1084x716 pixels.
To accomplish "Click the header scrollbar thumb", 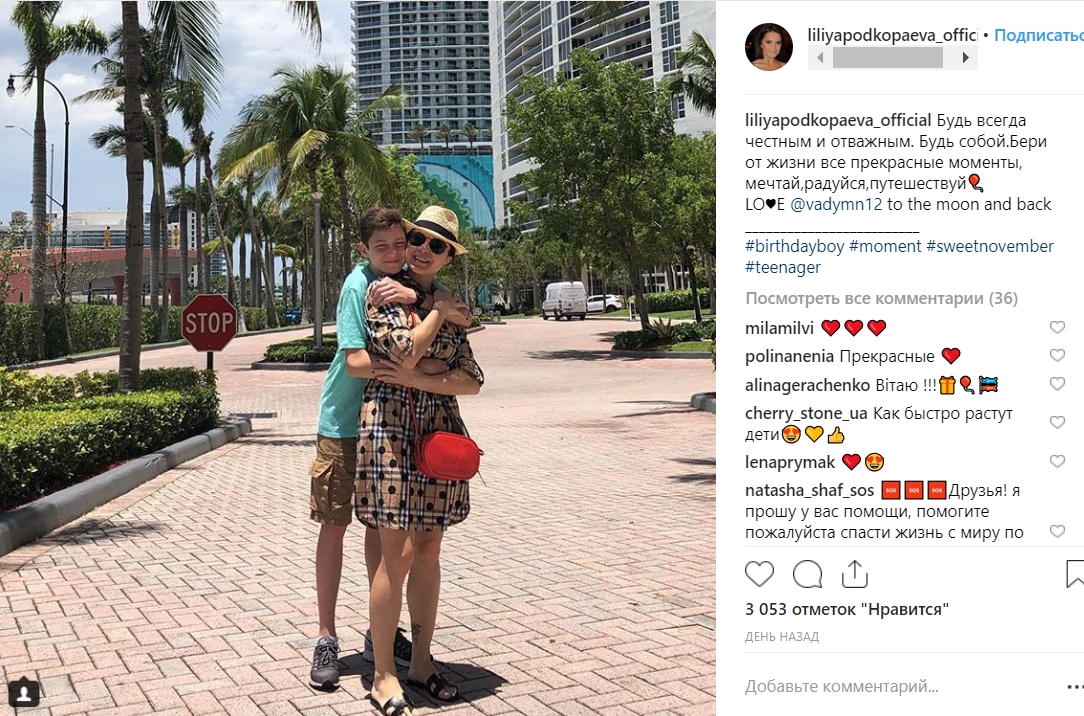I will [x=888, y=58].
